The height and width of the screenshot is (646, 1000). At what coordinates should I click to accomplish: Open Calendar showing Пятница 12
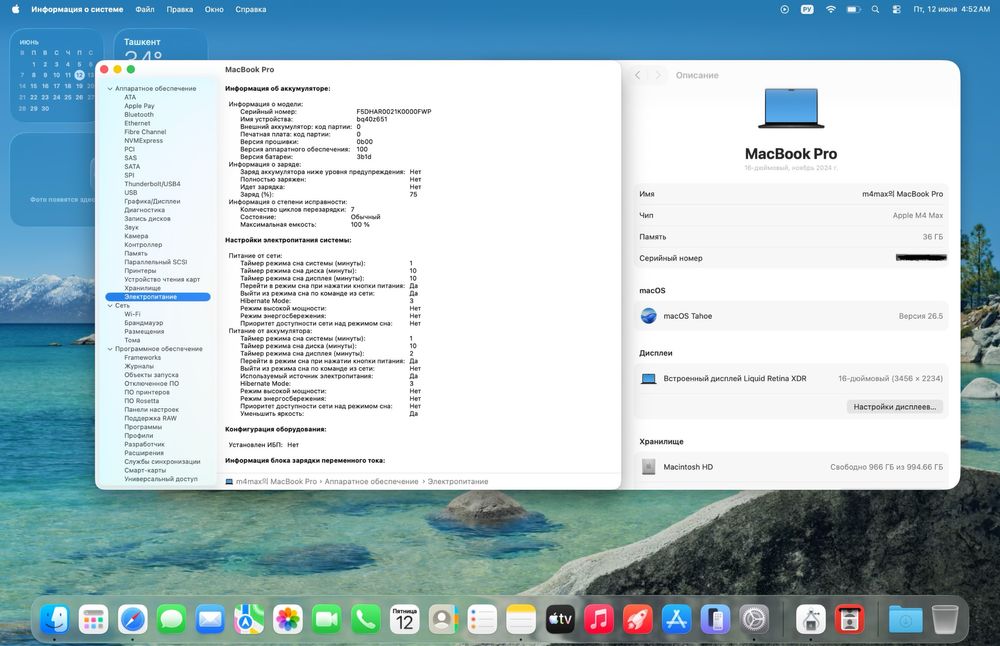click(404, 619)
